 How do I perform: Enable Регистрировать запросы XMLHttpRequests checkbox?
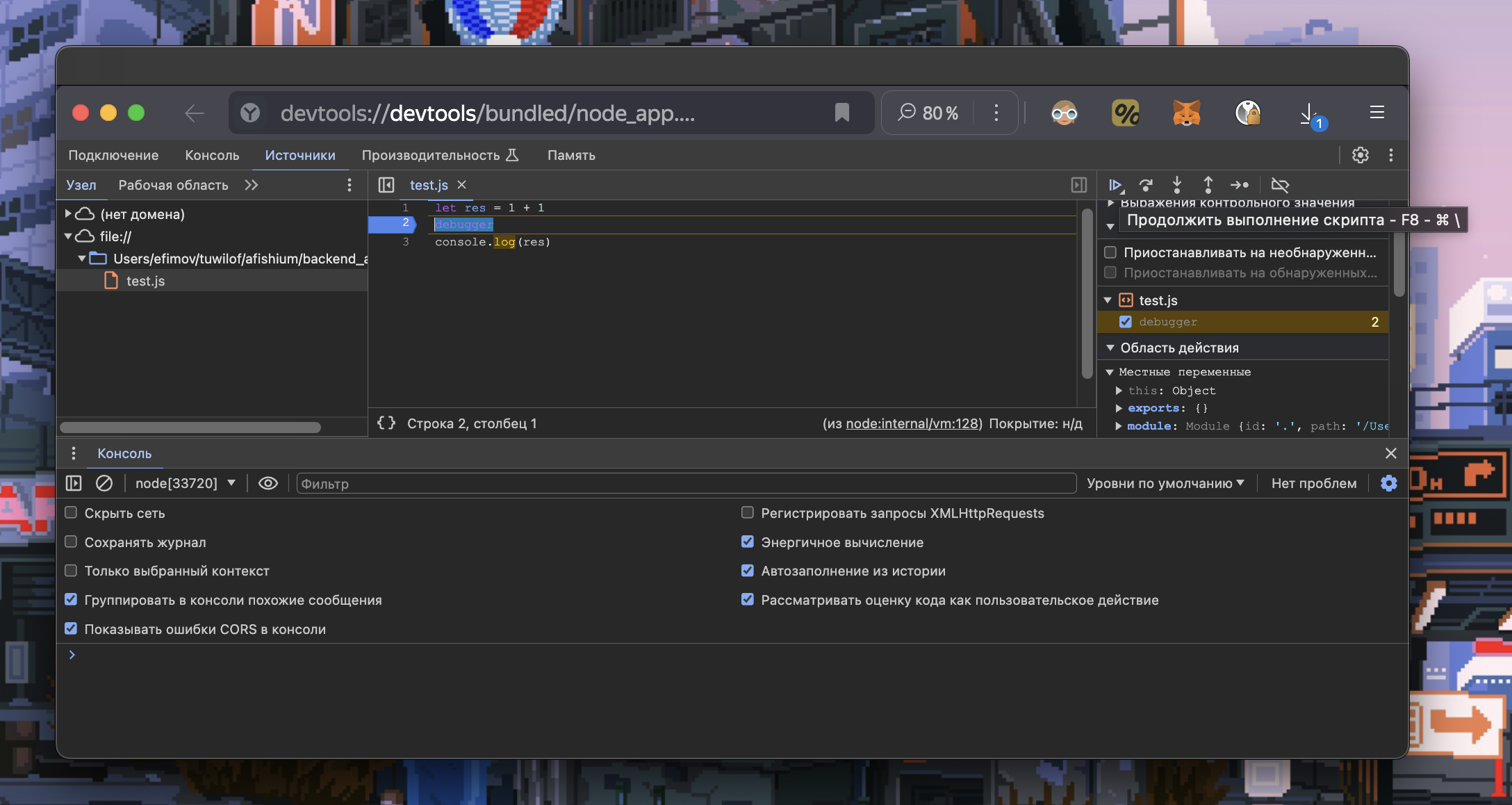(x=748, y=512)
